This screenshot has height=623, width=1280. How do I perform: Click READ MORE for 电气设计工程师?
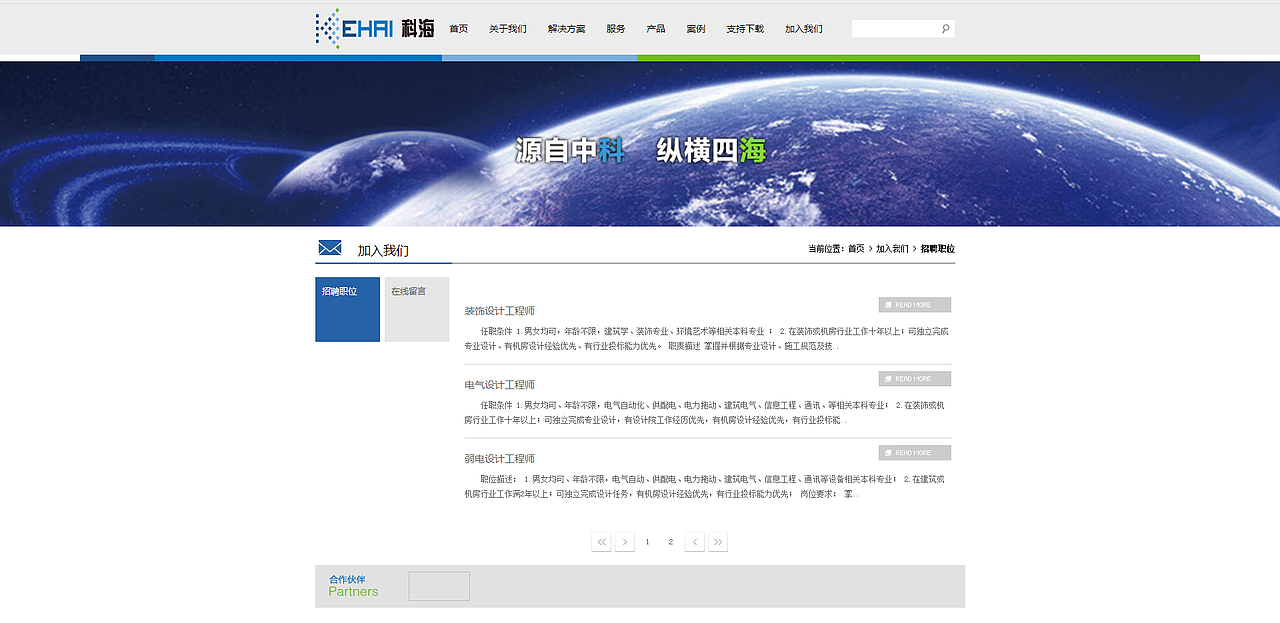(x=915, y=379)
